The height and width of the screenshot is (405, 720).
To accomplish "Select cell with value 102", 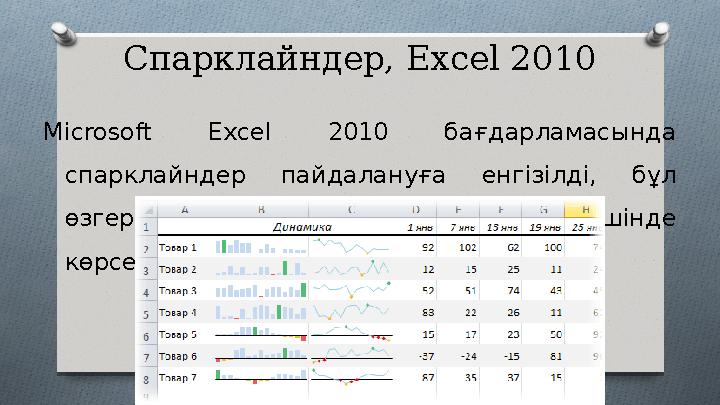I will [467, 248].
